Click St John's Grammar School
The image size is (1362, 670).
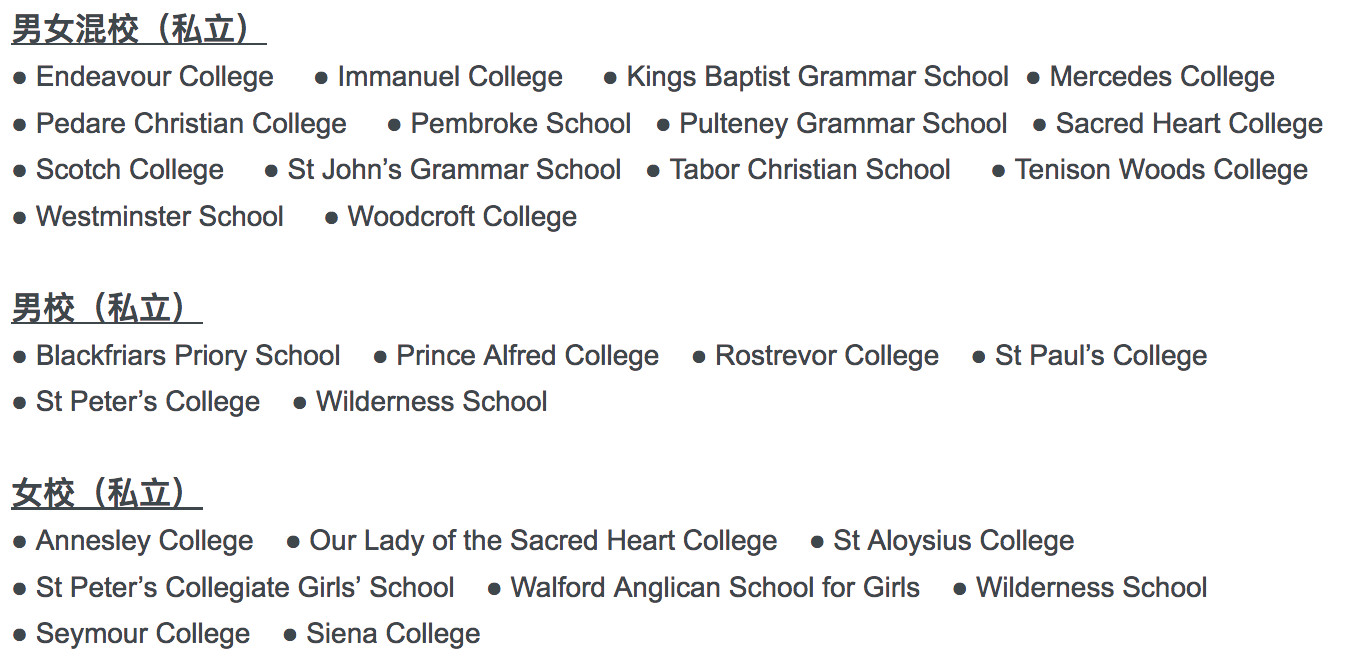pos(454,170)
